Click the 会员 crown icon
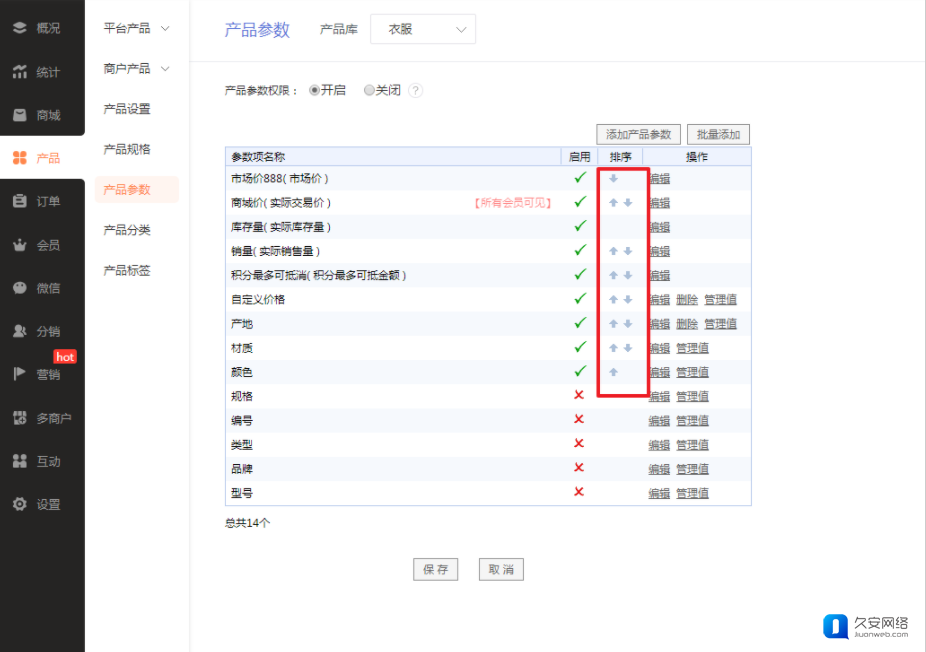This screenshot has width=926, height=652. tap(19, 245)
